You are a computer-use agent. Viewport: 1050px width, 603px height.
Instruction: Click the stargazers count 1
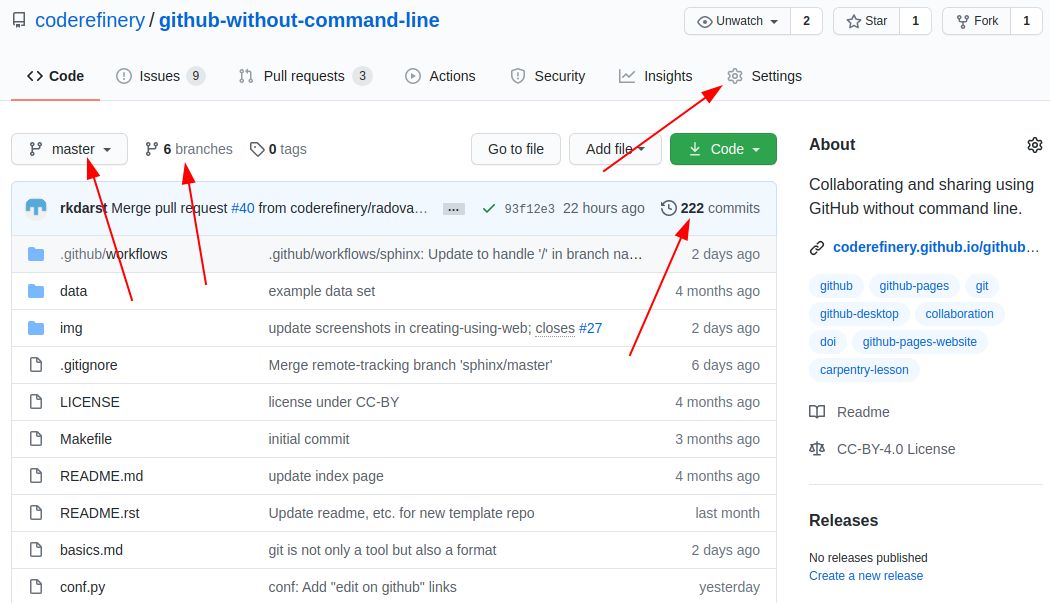tap(915, 21)
